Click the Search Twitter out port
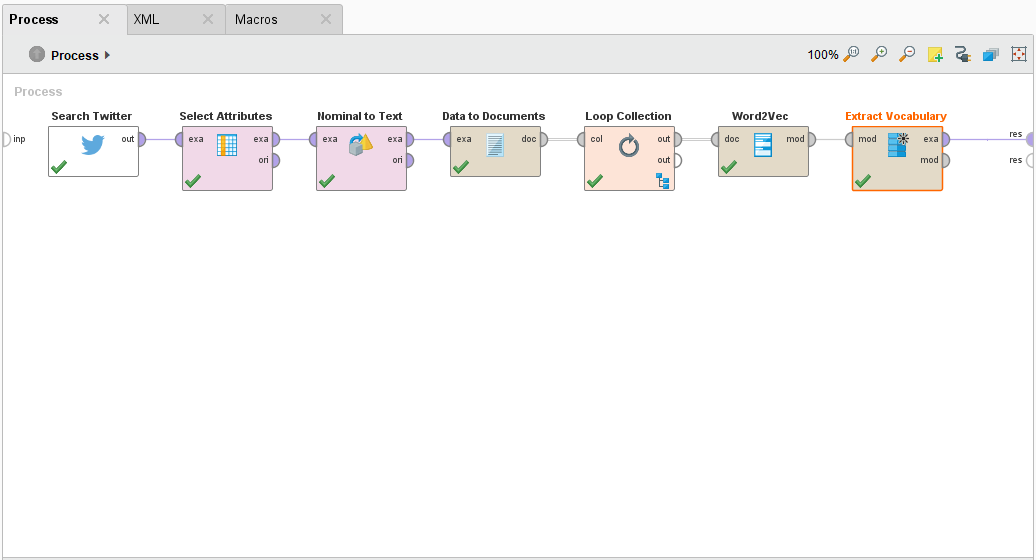This screenshot has height=560, width=1036. pos(142,139)
